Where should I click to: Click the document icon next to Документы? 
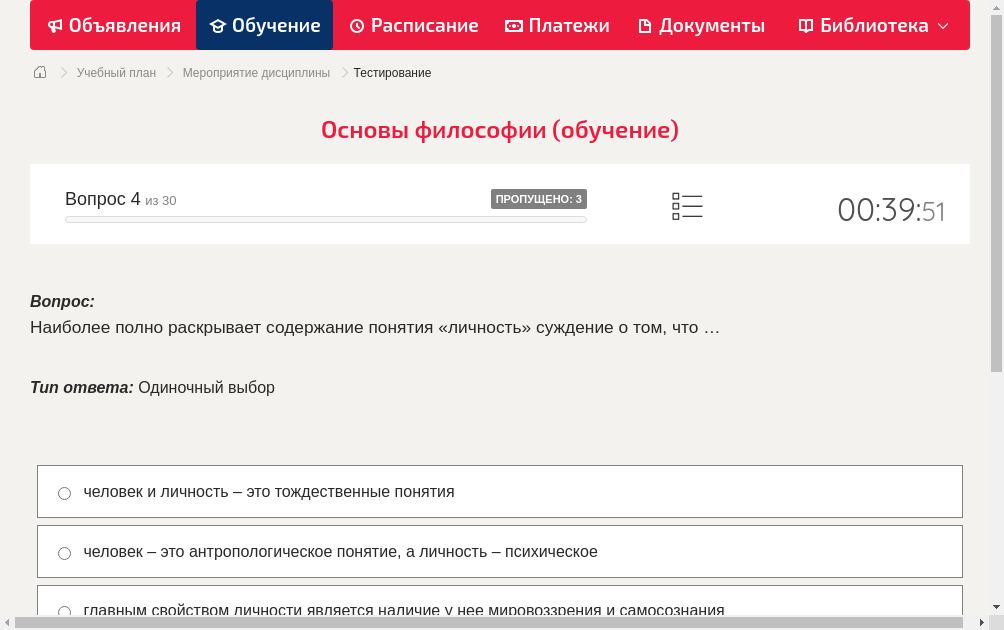coord(645,25)
